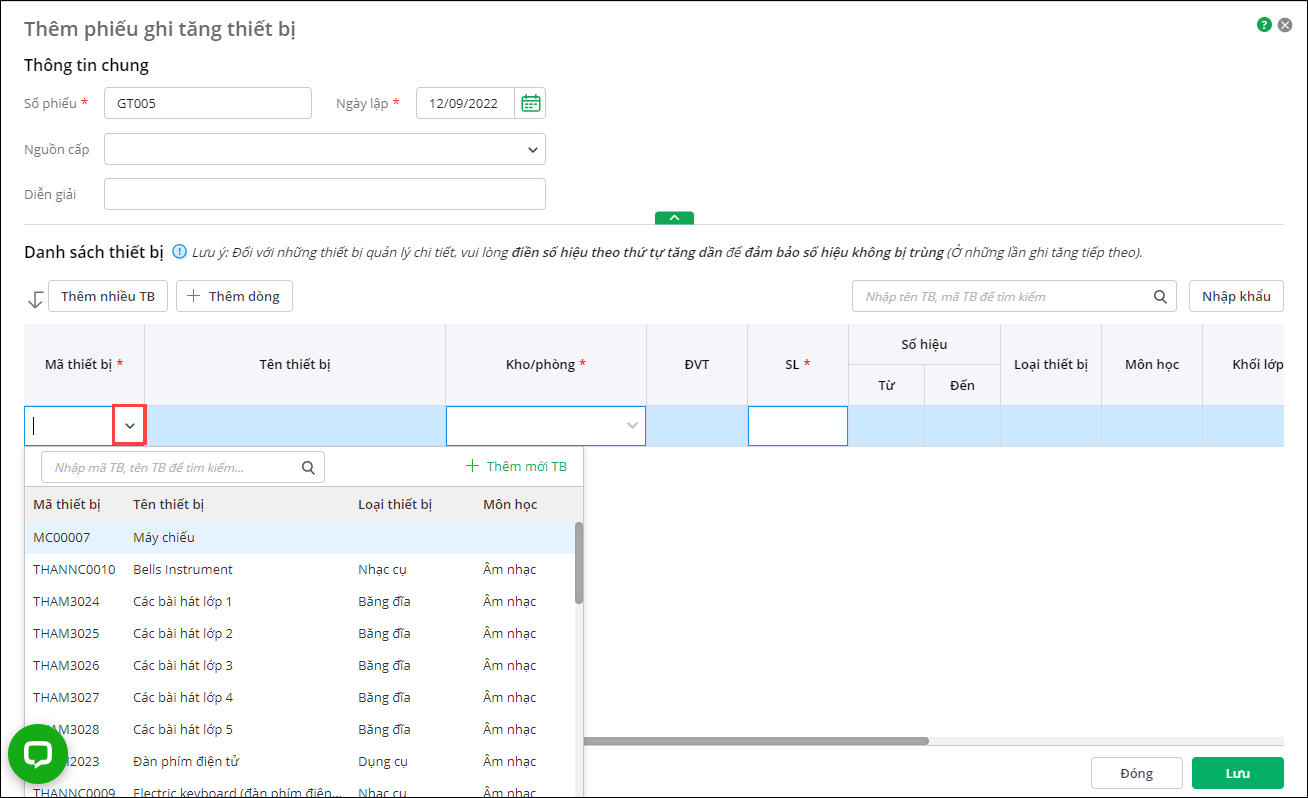Click the Lưu save button
Viewport: 1308px width, 798px height.
(x=1237, y=773)
